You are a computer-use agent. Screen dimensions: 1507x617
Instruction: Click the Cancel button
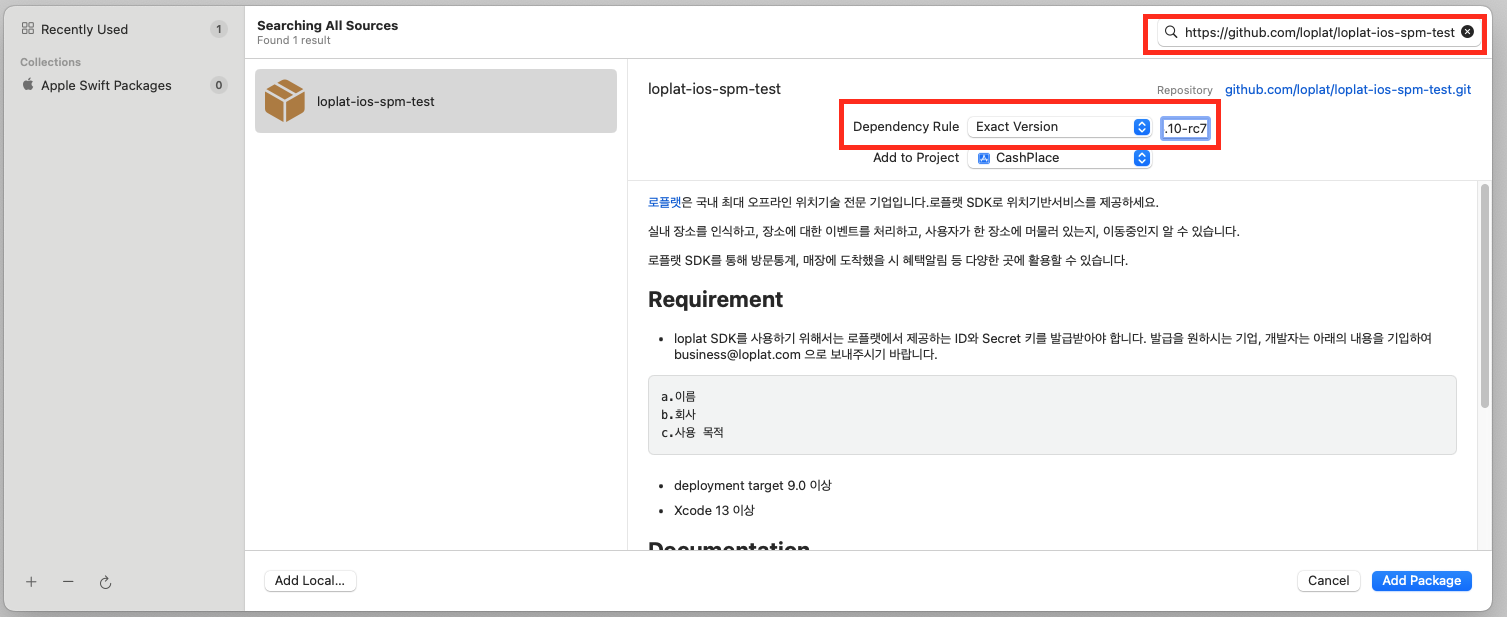click(1328, 580)
